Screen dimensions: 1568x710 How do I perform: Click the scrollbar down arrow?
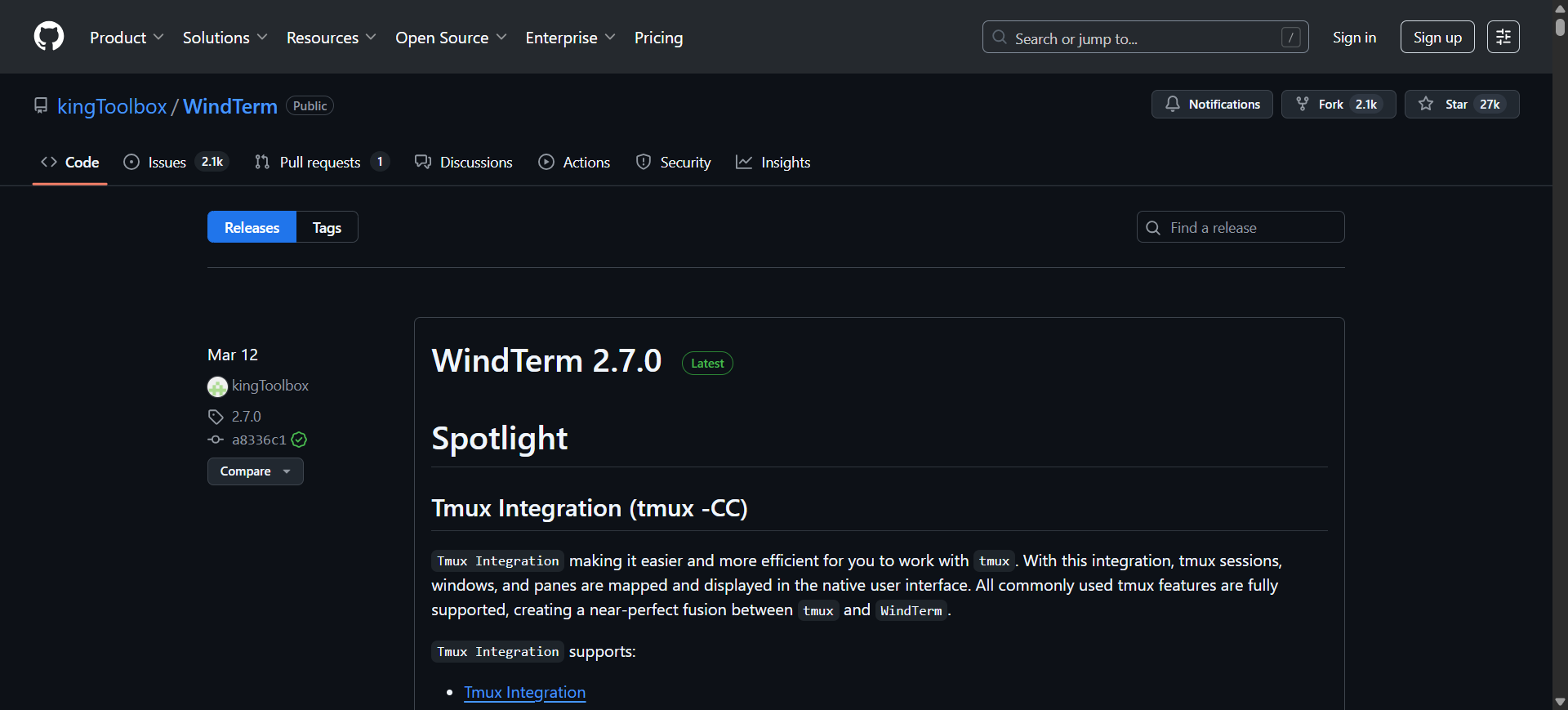(1560, 702)
